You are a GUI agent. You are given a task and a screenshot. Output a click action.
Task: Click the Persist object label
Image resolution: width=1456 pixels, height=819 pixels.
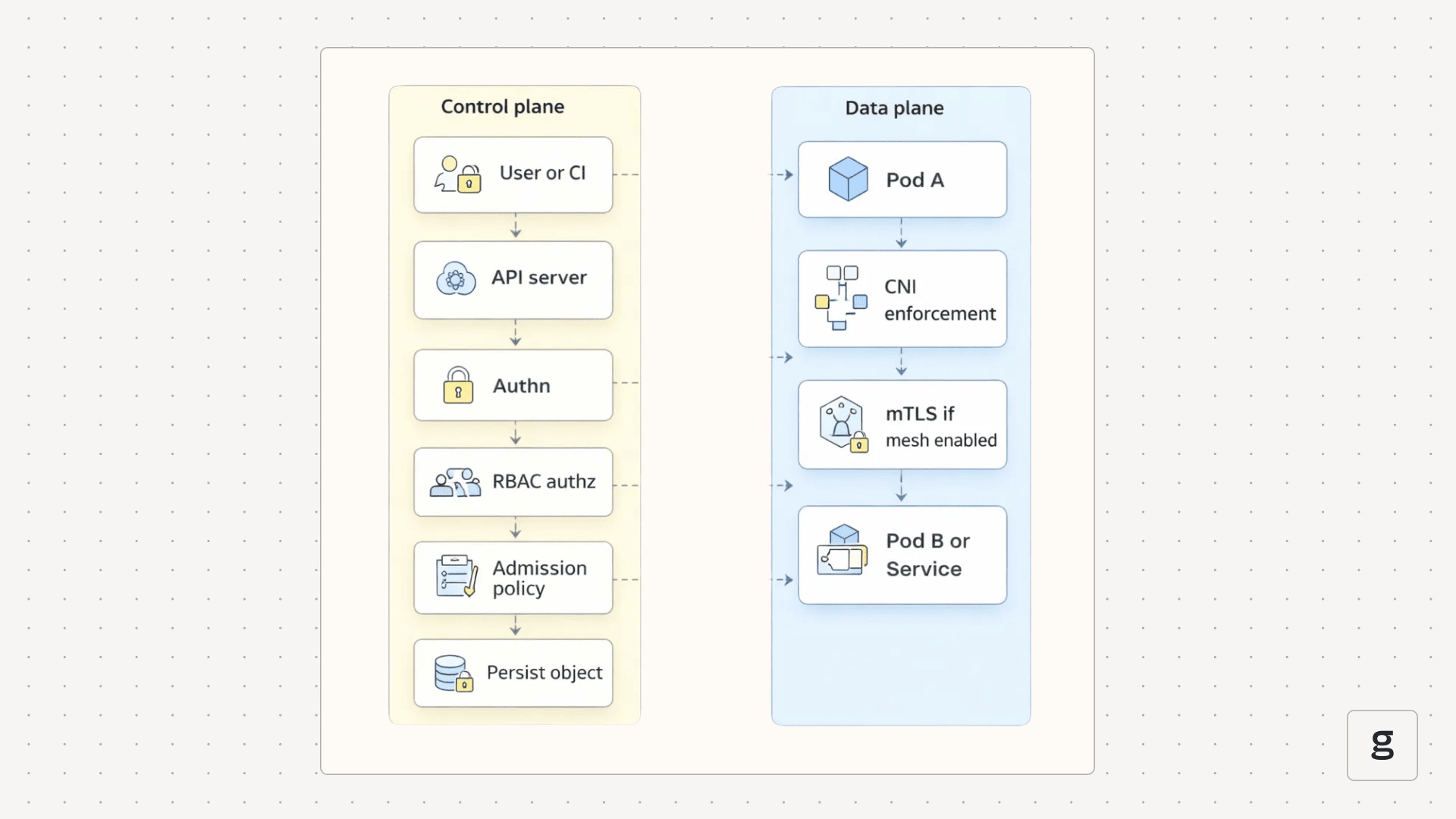544,673
